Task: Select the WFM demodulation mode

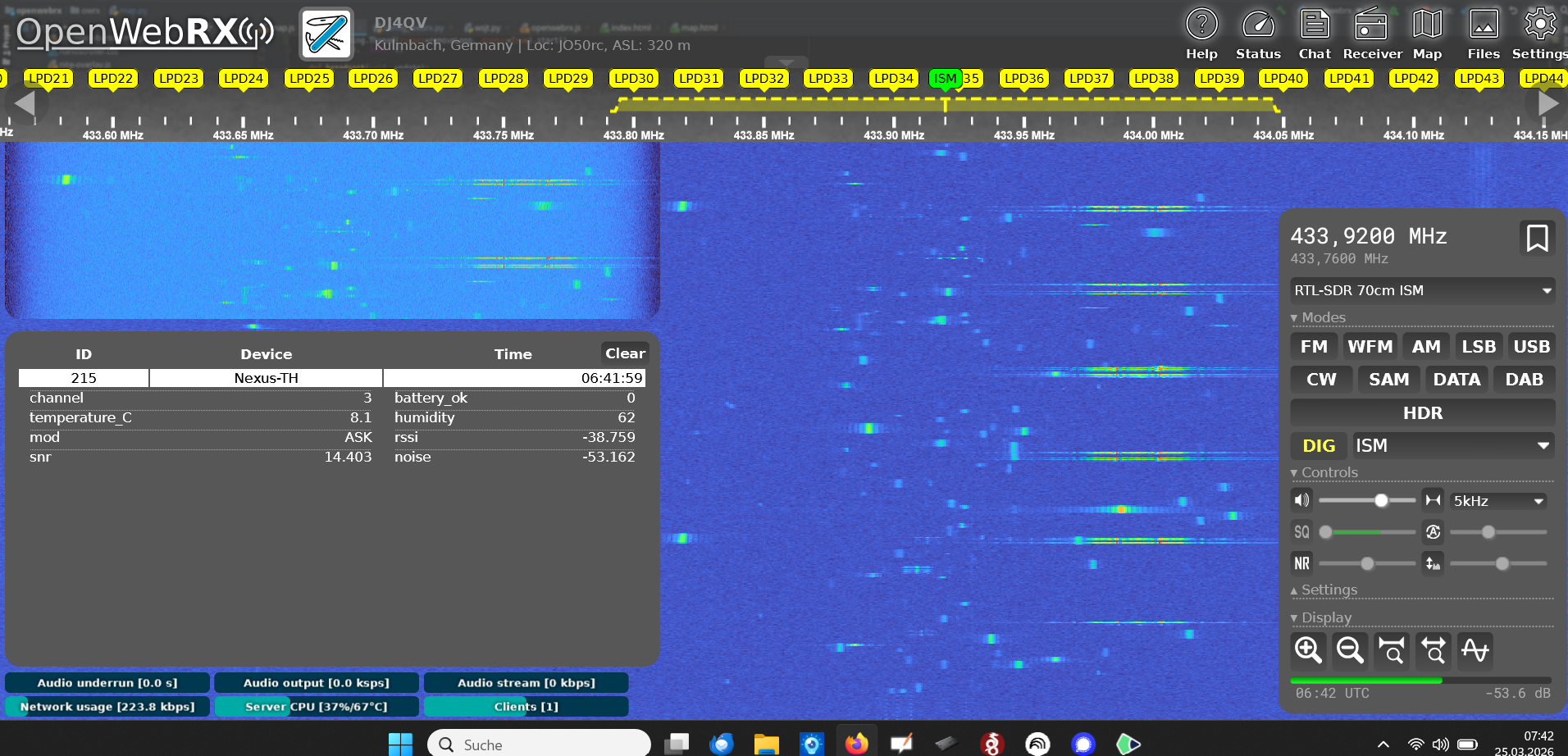Action: coord(1370,347)
